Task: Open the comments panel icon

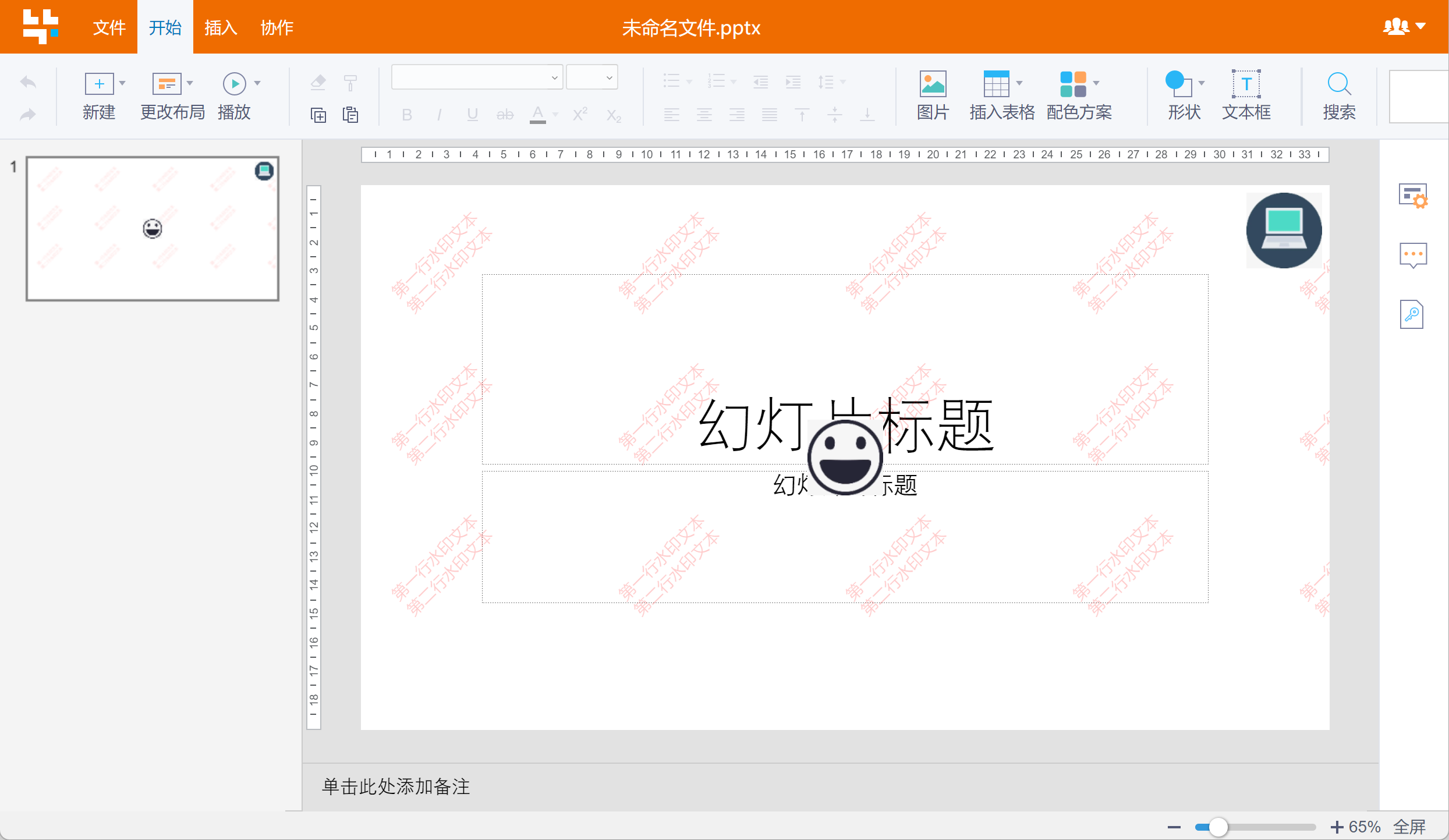Action: [1413, 255]
